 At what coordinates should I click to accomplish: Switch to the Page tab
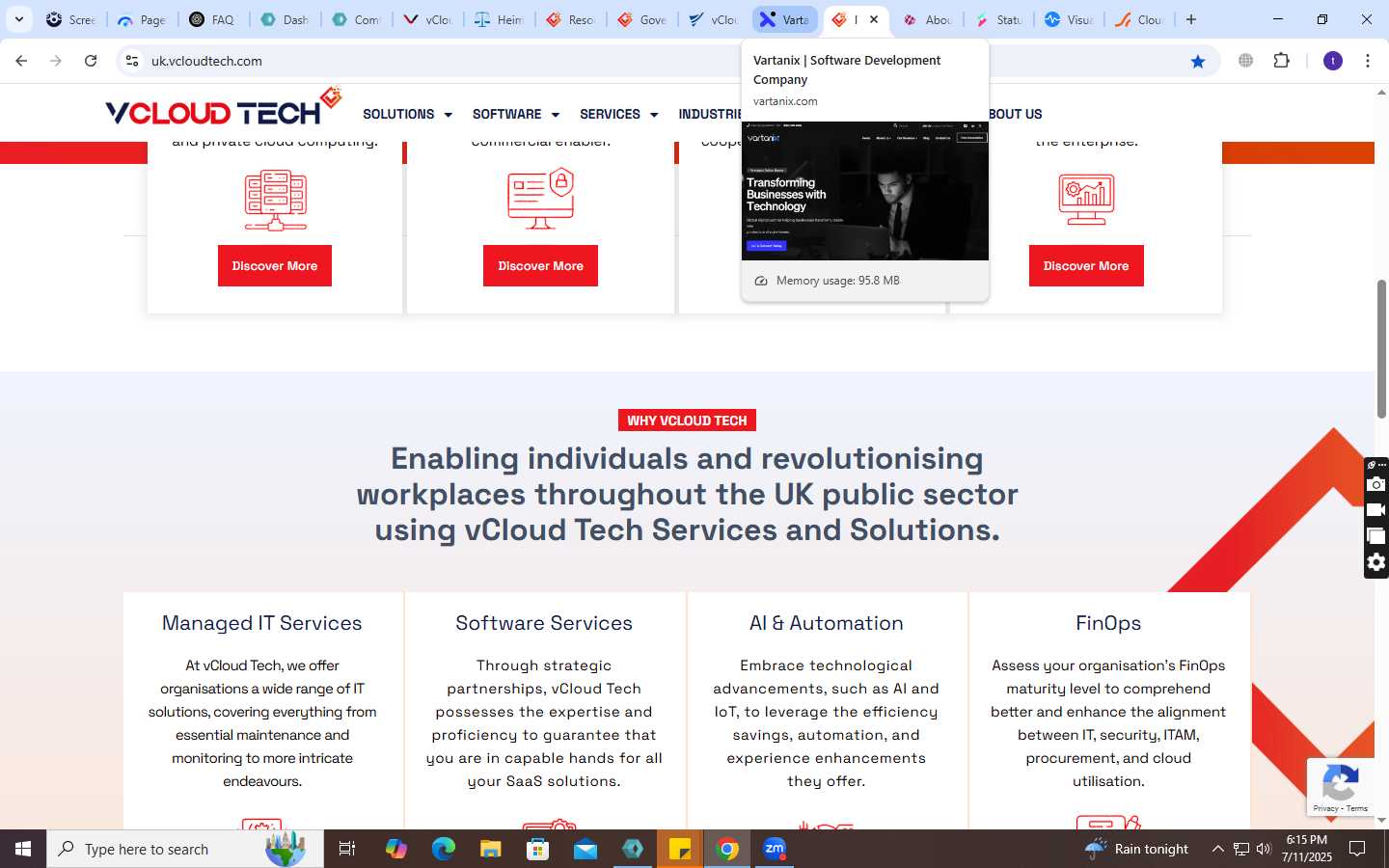(x=142, y=19)
